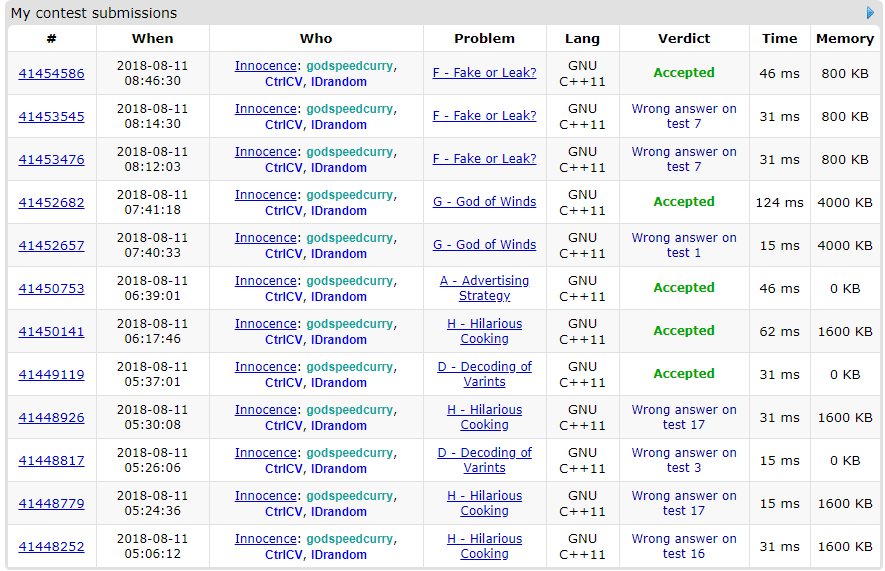Open submission 41454586
Image resolution: width=885 pixels, height=571 pixels.
(51, 74)
